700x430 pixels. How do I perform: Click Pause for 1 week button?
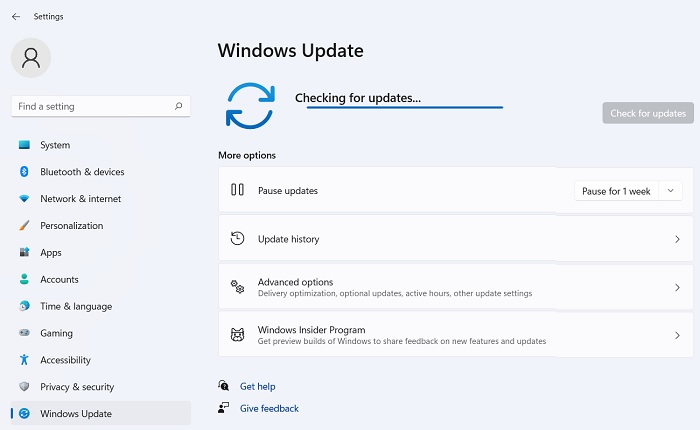click(x=616, y=191)
